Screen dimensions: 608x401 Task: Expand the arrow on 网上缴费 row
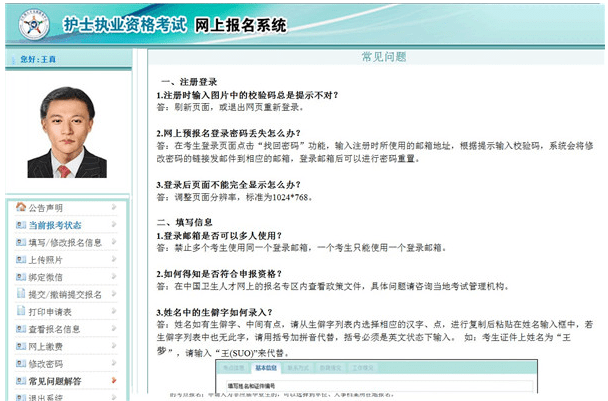point(114,346)
